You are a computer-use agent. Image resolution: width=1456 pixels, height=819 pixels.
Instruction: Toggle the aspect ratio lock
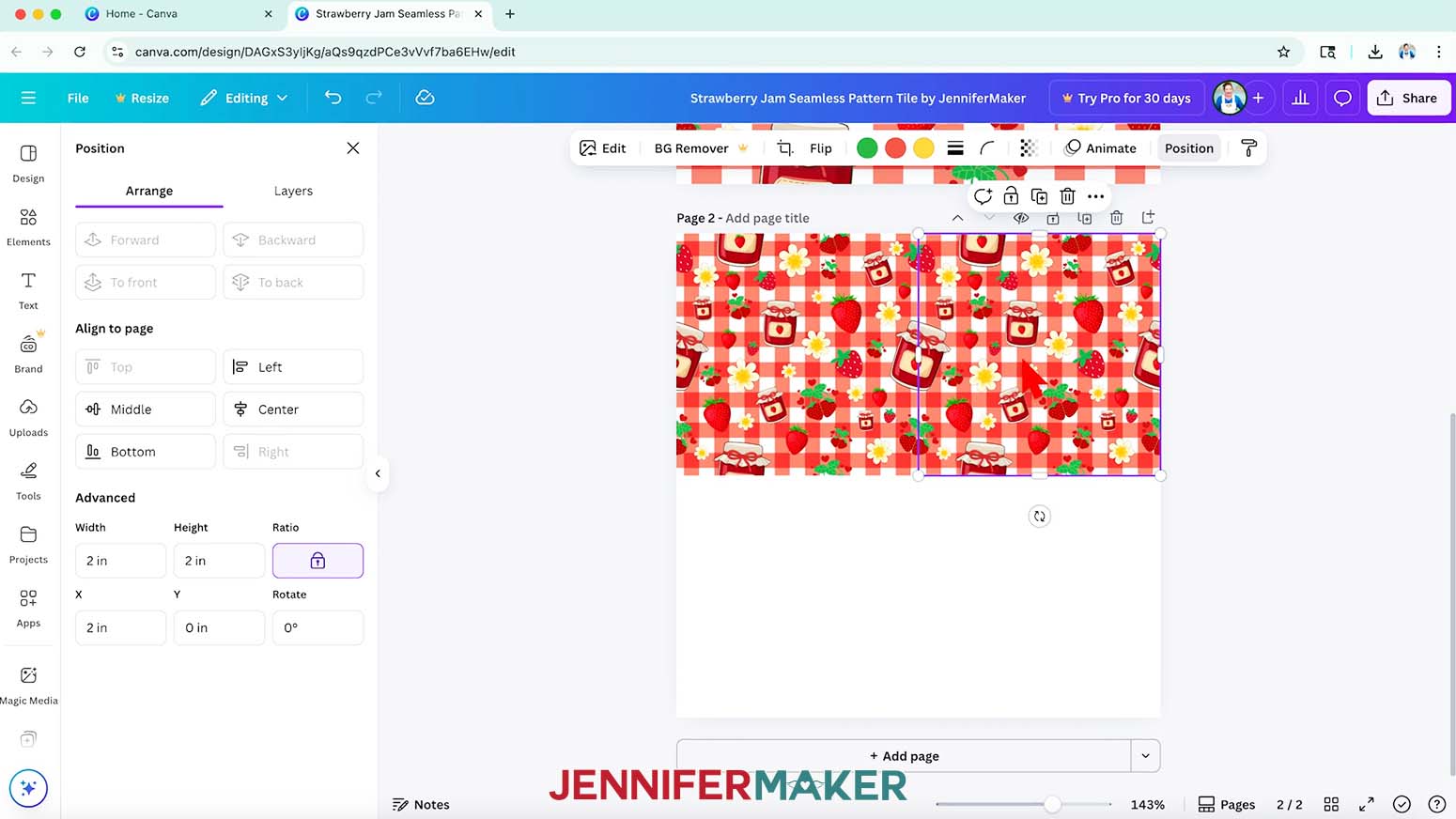pyautogui.click(x=318, y=561)
